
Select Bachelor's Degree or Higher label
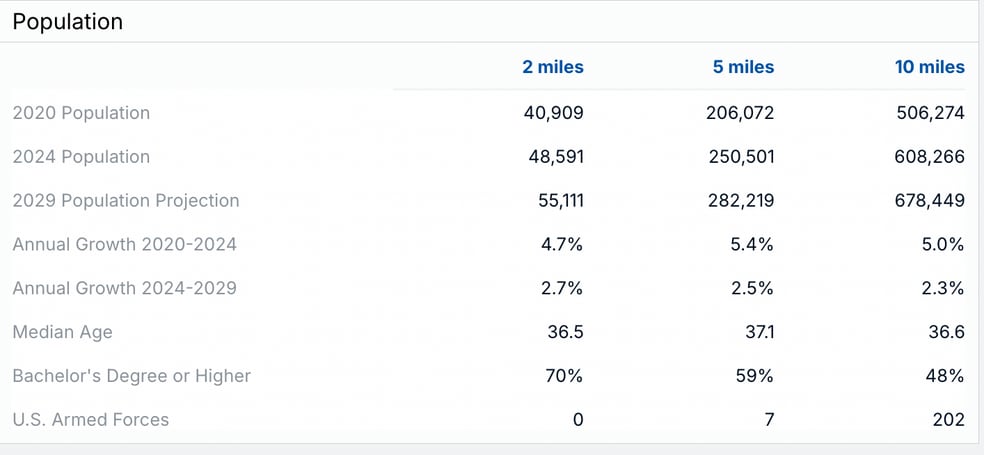pyautogui.click(x=131, y=376)
